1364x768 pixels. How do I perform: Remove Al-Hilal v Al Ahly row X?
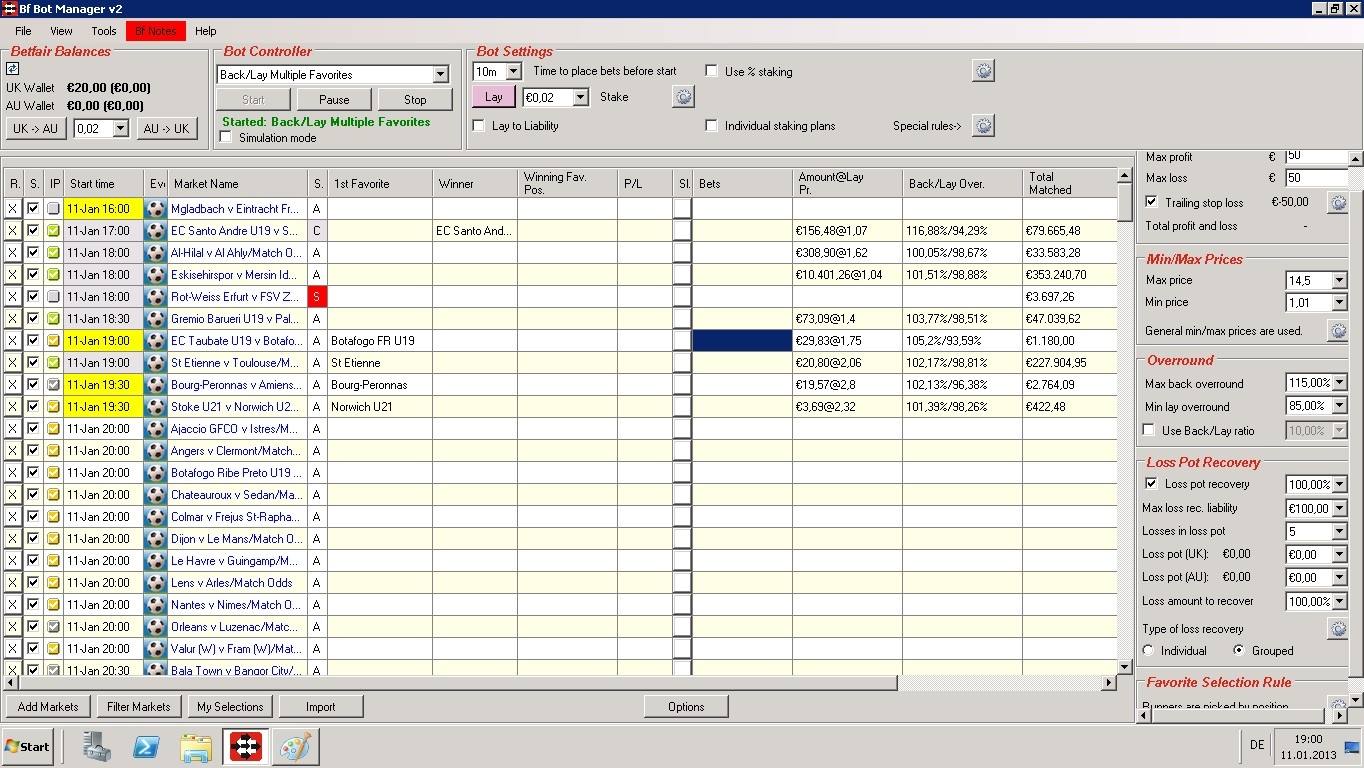coord(13,253)
